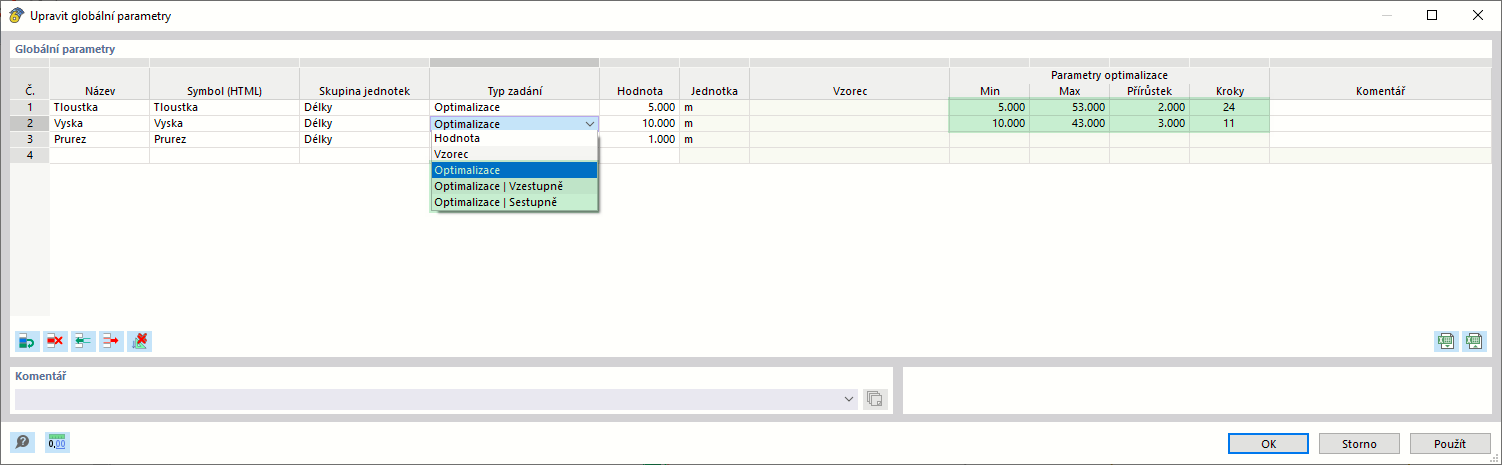1502x465 pixels.
Task: Maximize the Upravit globální parametry window
Action: (x=1432, y=15)
